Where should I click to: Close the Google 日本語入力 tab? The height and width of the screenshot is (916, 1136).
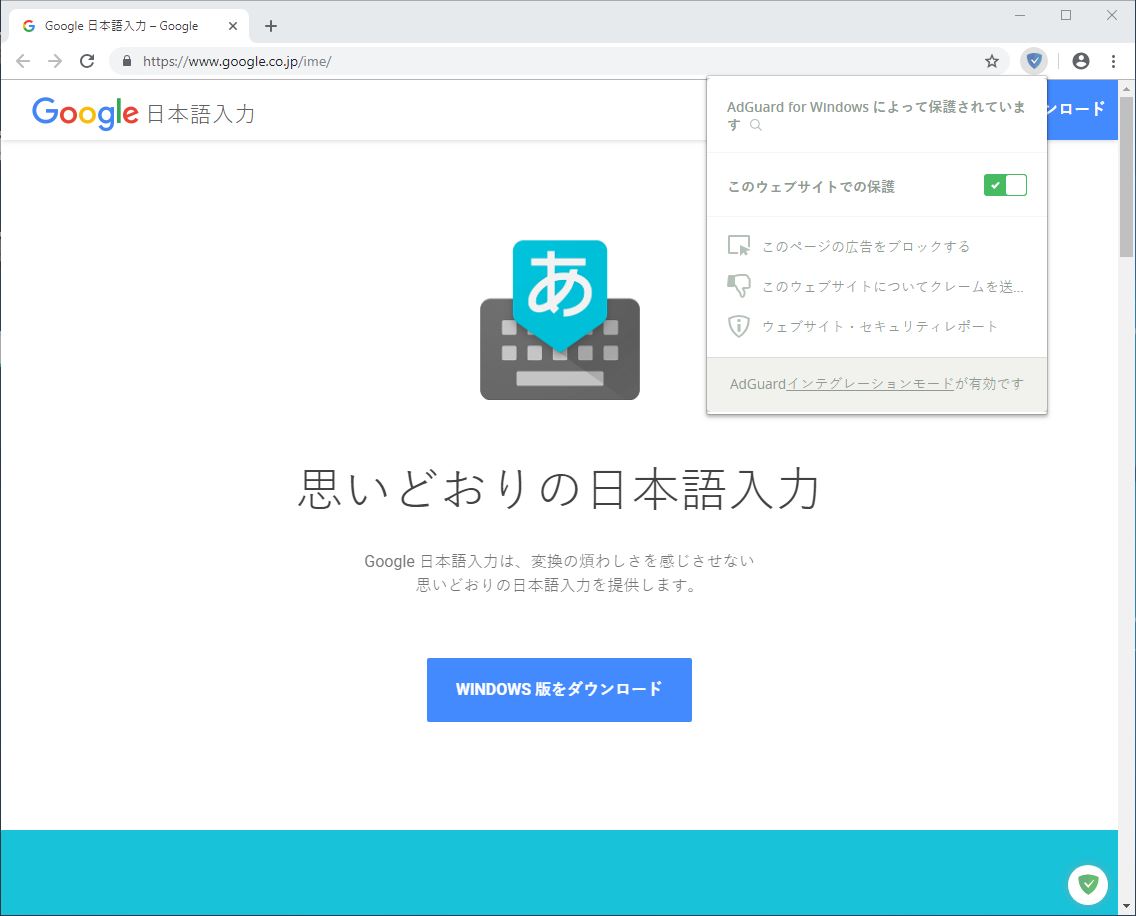pyautogui.click(x=233, y=26)
